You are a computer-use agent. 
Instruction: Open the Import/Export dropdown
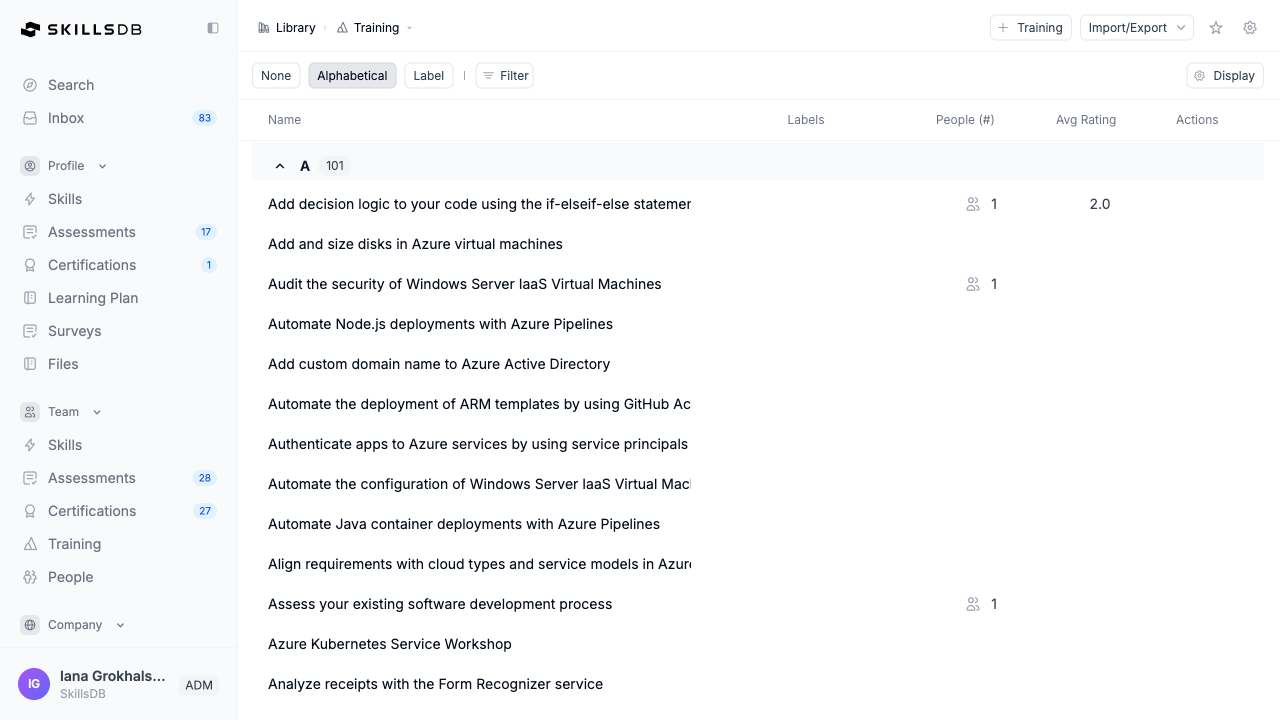[x=1136, y=28]
